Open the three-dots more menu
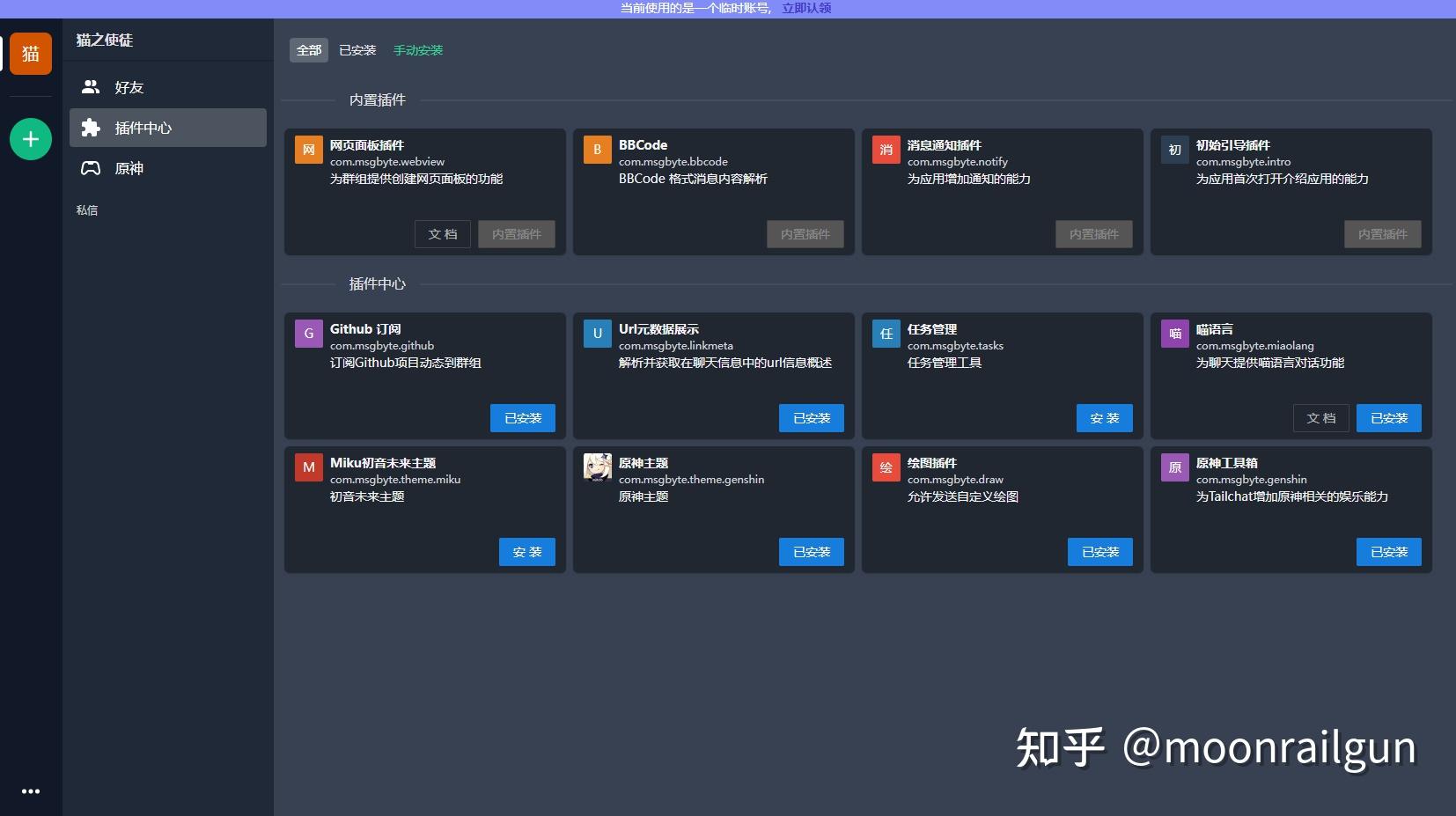Screen dimensions: 1456x816 click(31, 791)
